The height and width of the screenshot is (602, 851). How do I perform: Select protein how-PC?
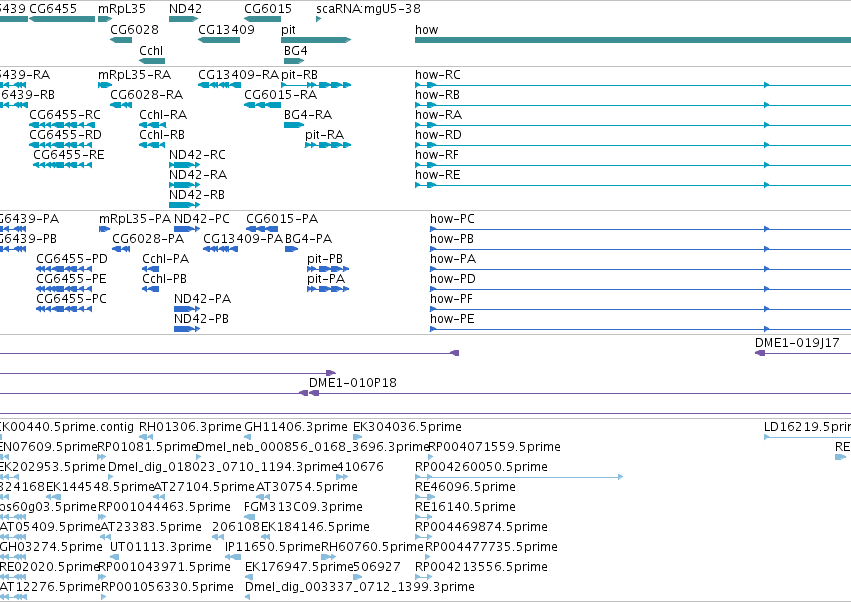click(452, 219)
